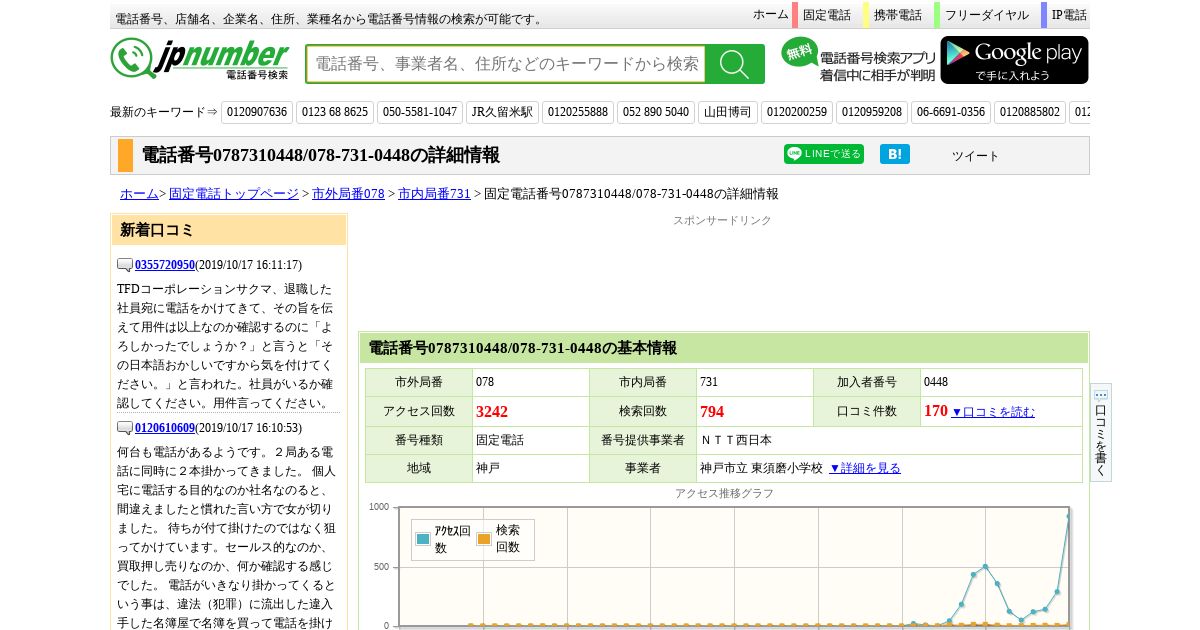
Task: Click comment bubble icon beside 0355720950
Action: point(125,265)
